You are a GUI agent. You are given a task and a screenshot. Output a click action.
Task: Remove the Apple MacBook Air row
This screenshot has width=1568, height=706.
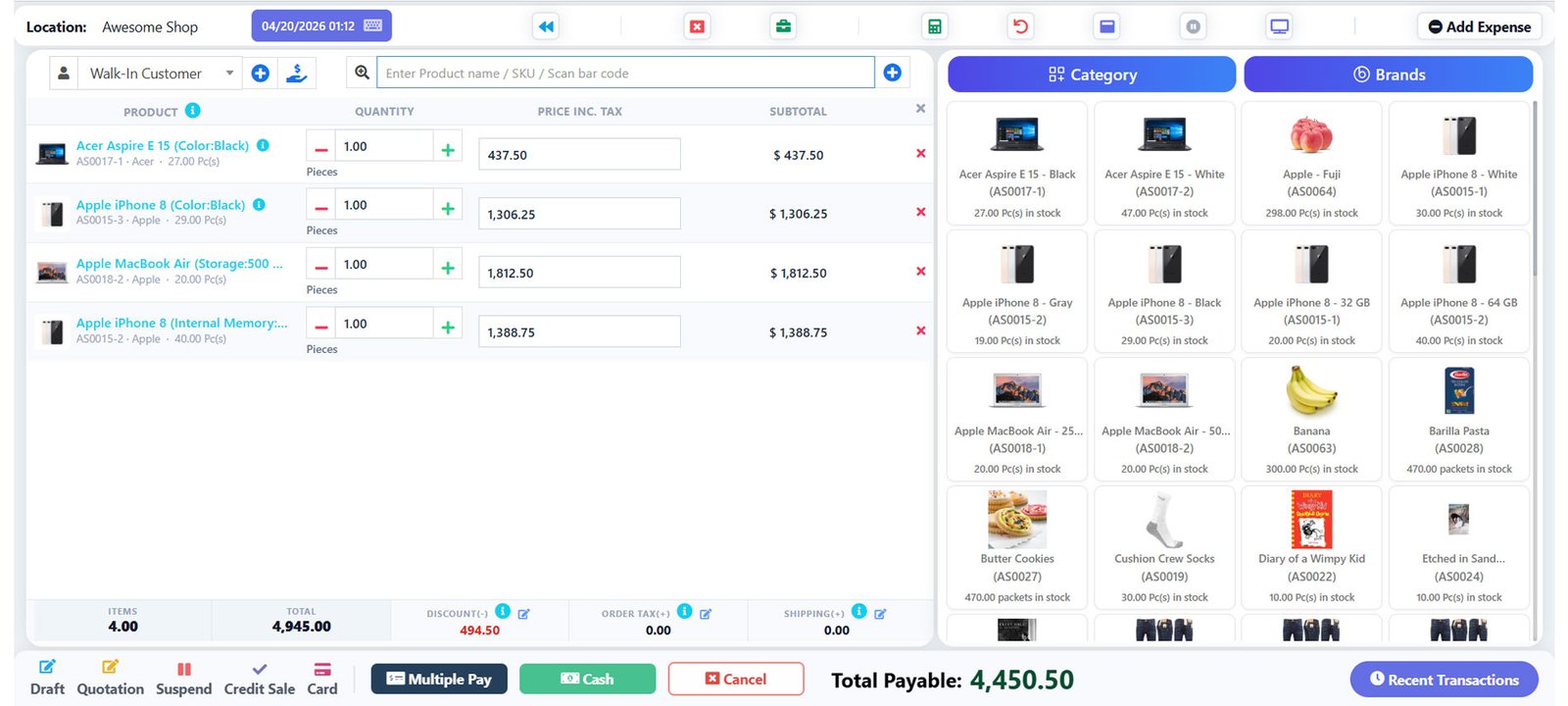(920, 271)
